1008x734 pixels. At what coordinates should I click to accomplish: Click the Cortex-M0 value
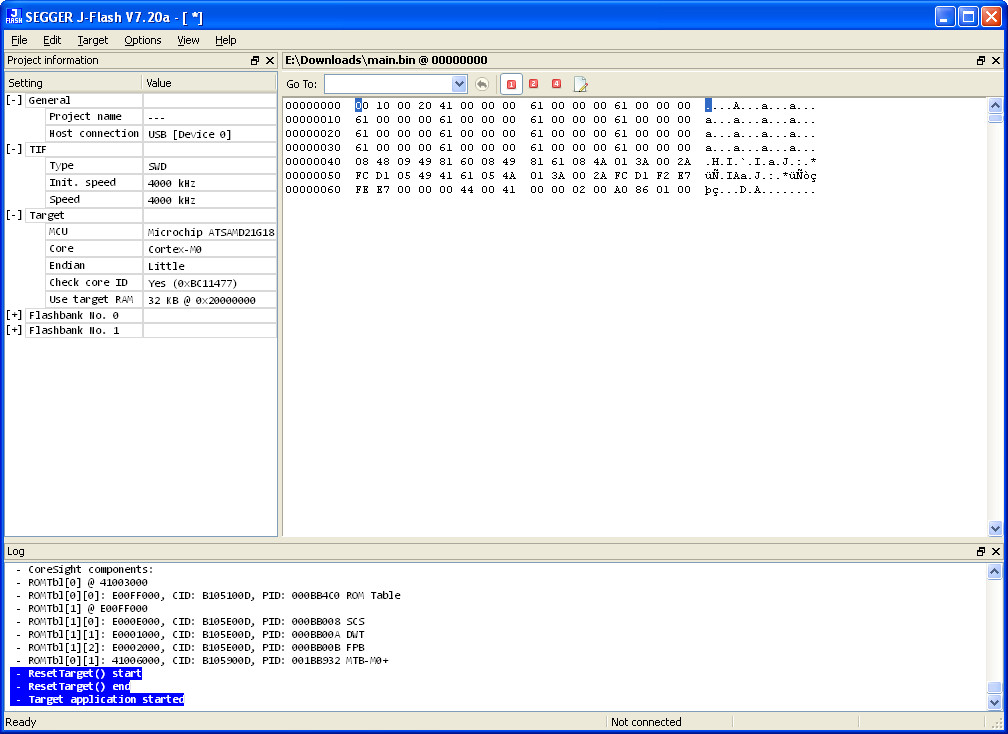175,249
